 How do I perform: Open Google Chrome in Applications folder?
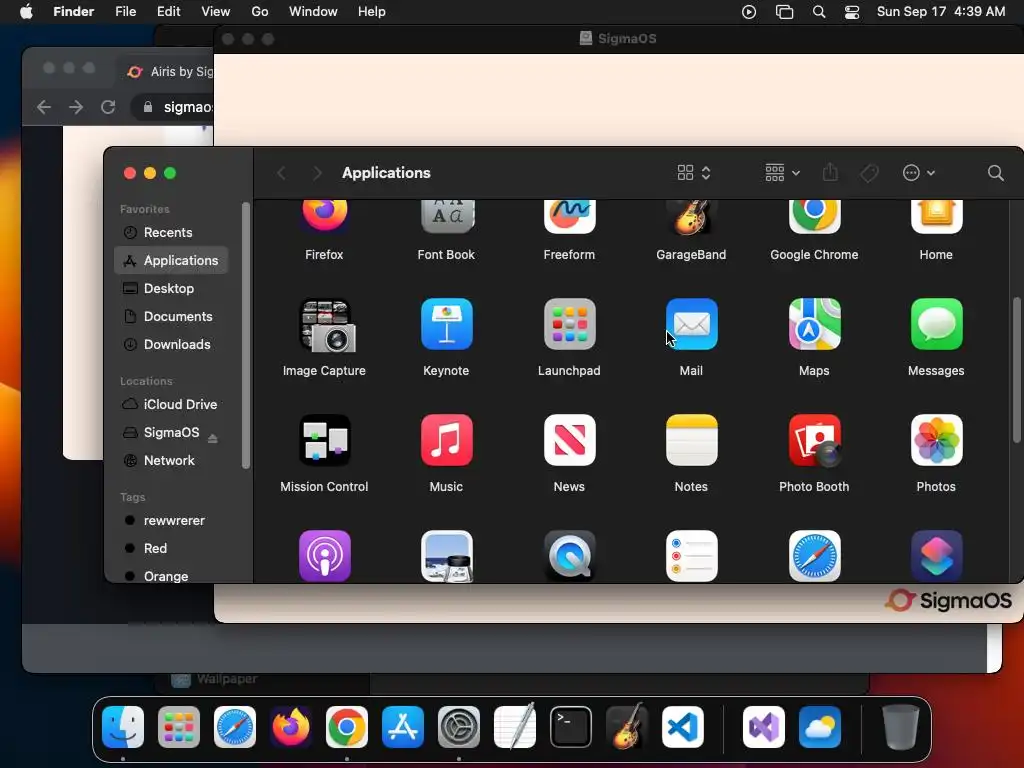[x=814, y=217]
